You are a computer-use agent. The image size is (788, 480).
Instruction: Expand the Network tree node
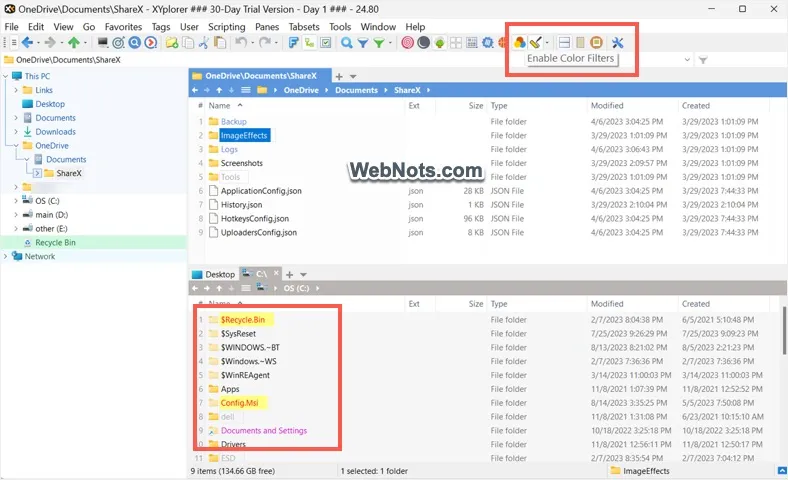pos(6,256)
